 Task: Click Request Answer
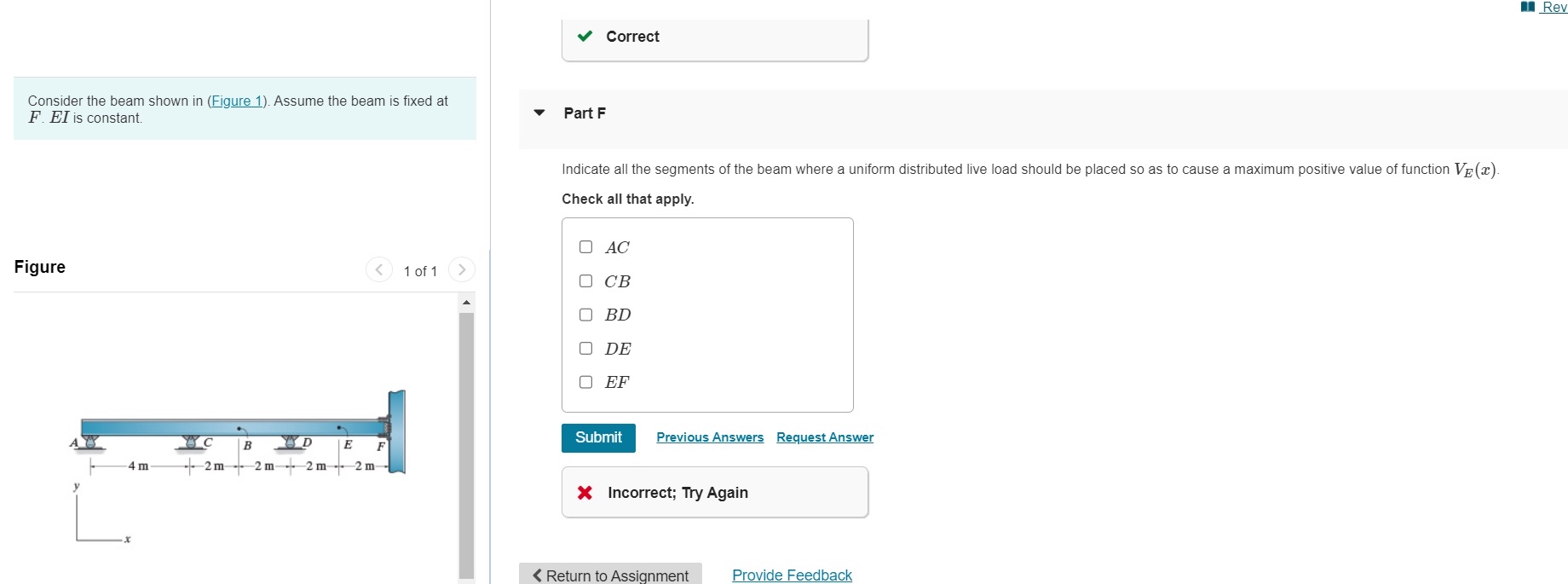(824, 437)
